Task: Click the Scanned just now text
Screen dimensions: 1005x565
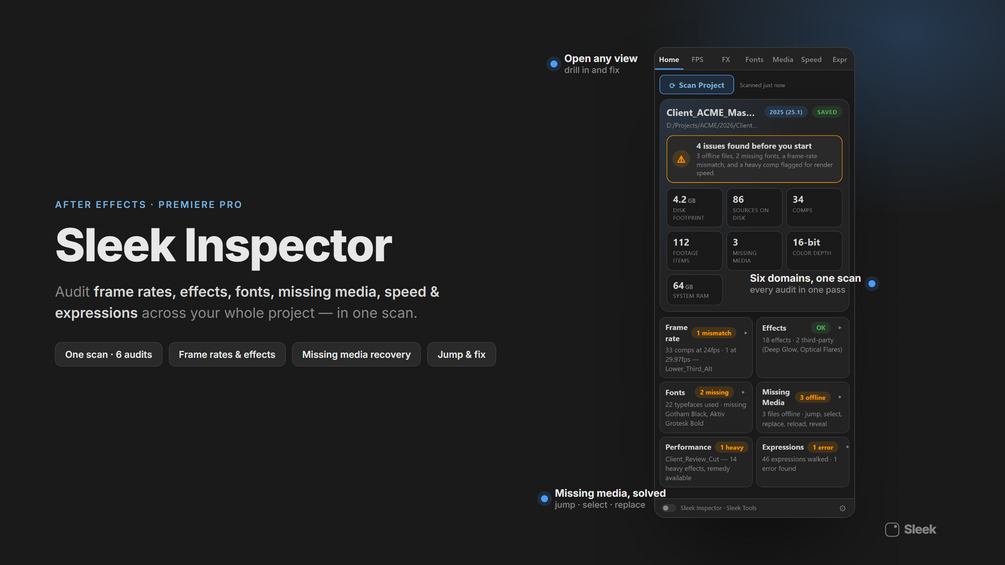Action: coord(762,85)
